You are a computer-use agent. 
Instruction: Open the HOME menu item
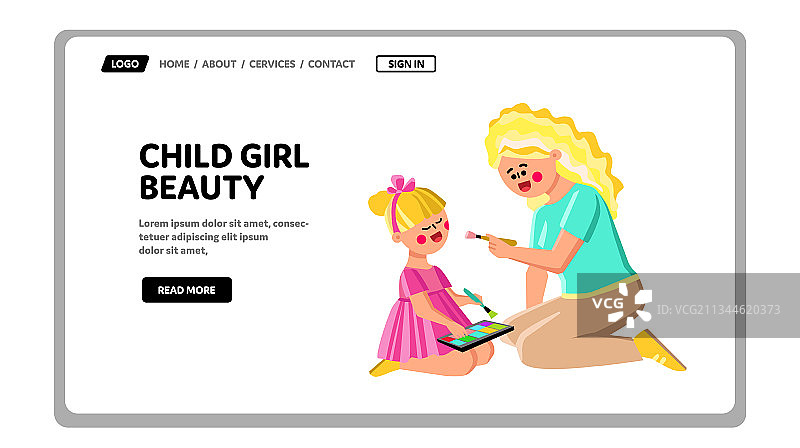click(174, 64)
